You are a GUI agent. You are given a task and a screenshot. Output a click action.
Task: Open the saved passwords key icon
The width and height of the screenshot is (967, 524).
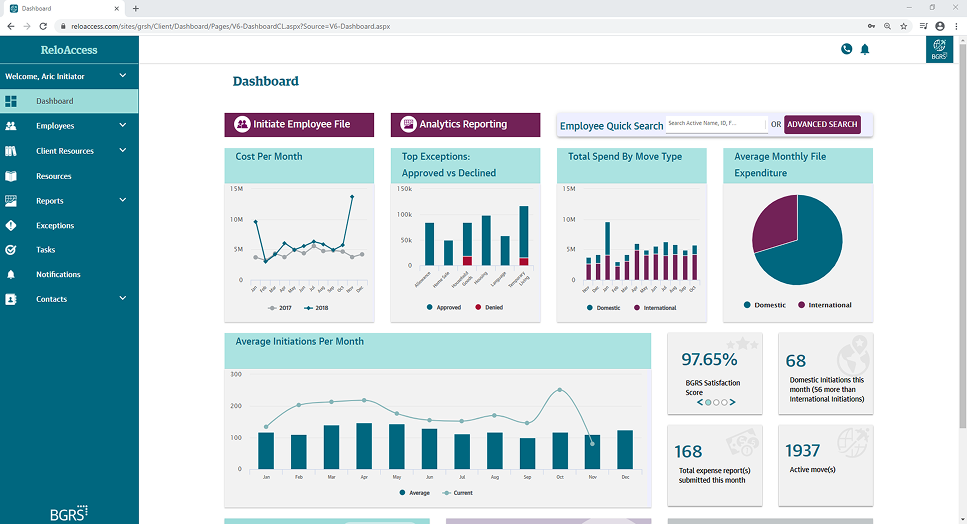[871, 26]
